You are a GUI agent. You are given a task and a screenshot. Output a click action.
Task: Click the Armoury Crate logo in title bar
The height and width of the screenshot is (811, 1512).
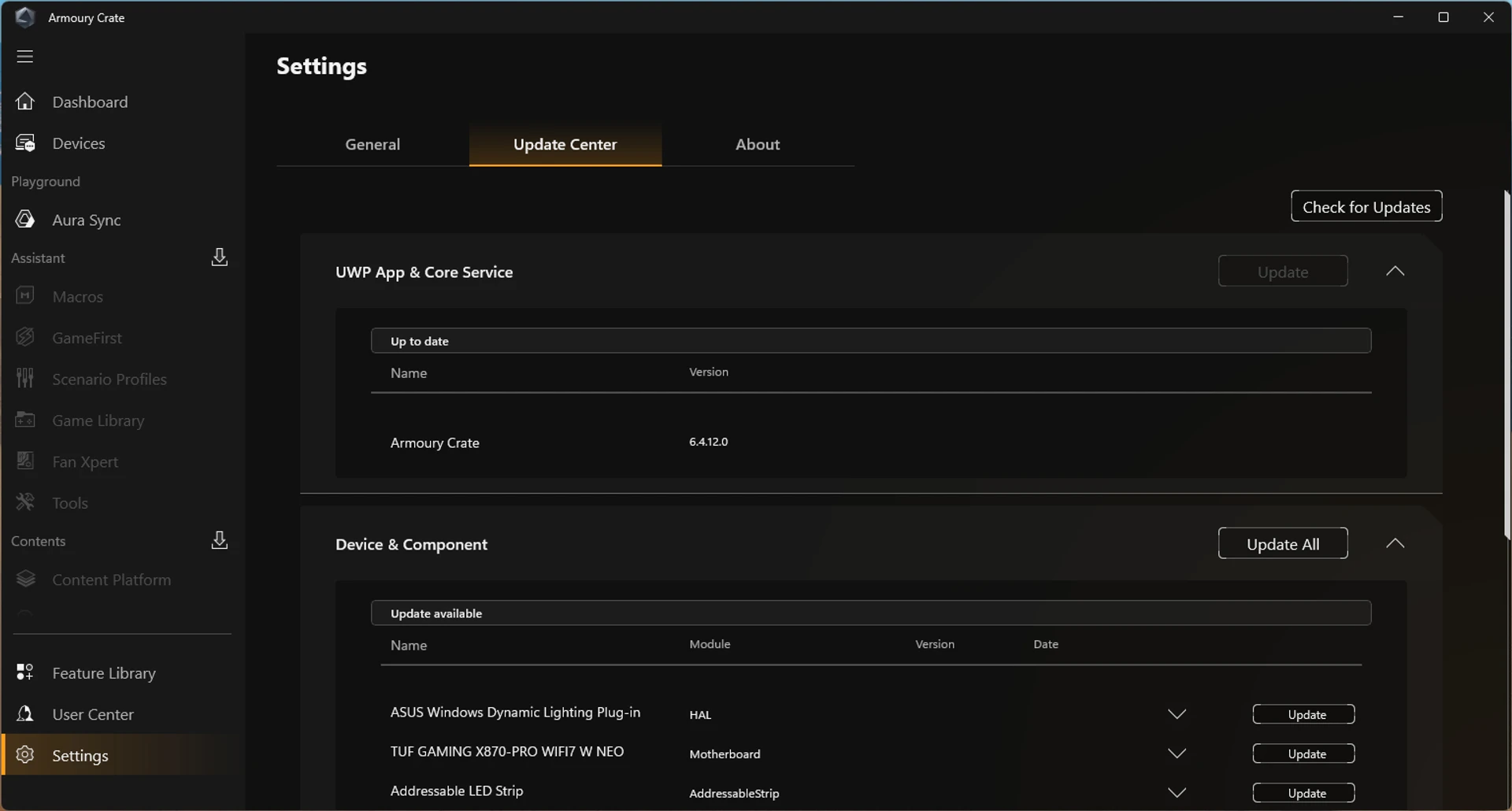(x=25, y=17)
